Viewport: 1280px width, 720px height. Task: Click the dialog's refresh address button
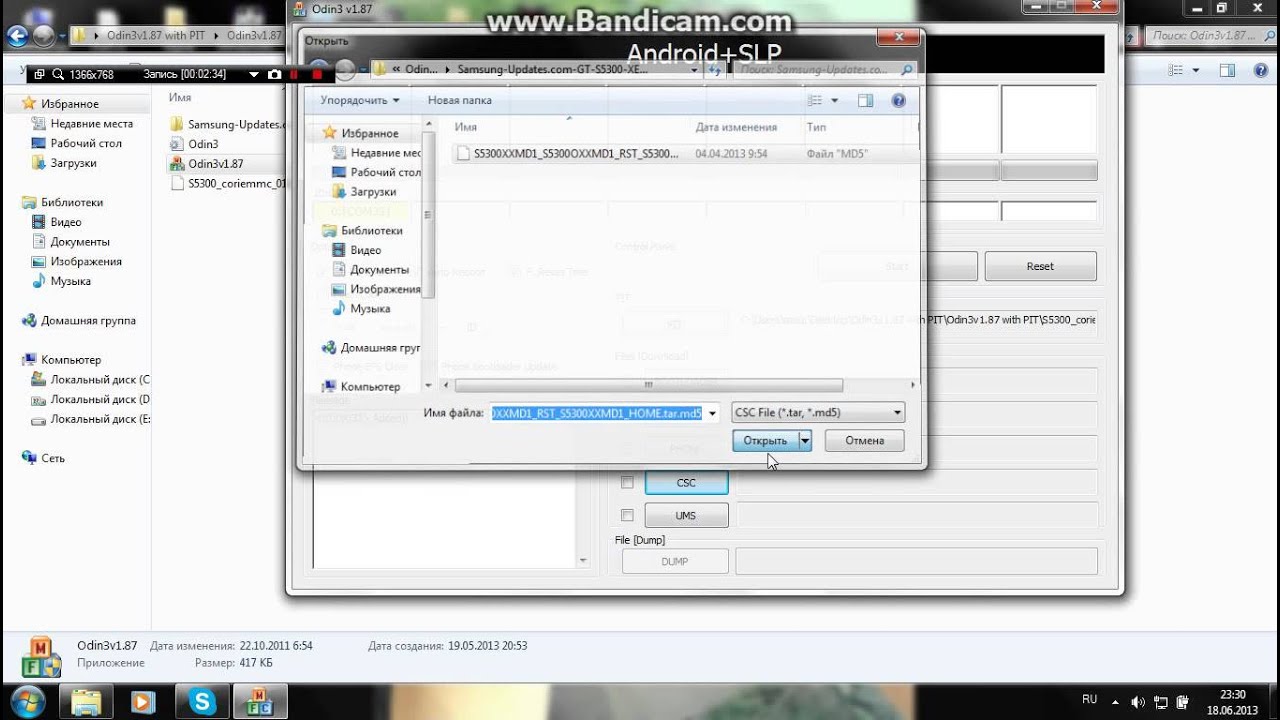pyautogui.click(x=714, y=70)
